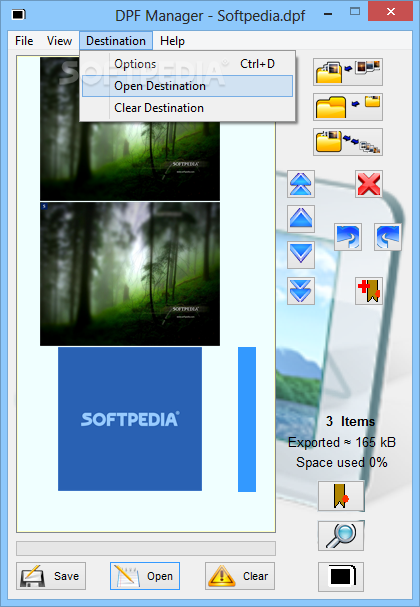Select Clear Destination menu entry
Image resolution: width=420 pixels, height=607 pixels.
point(188,108)
